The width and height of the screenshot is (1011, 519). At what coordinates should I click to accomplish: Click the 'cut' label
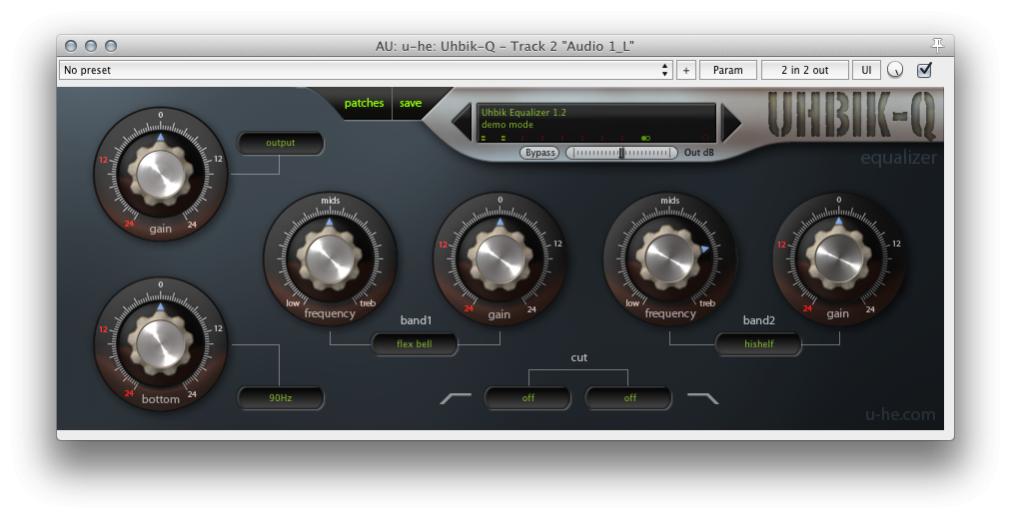click(x=579, y=358)
